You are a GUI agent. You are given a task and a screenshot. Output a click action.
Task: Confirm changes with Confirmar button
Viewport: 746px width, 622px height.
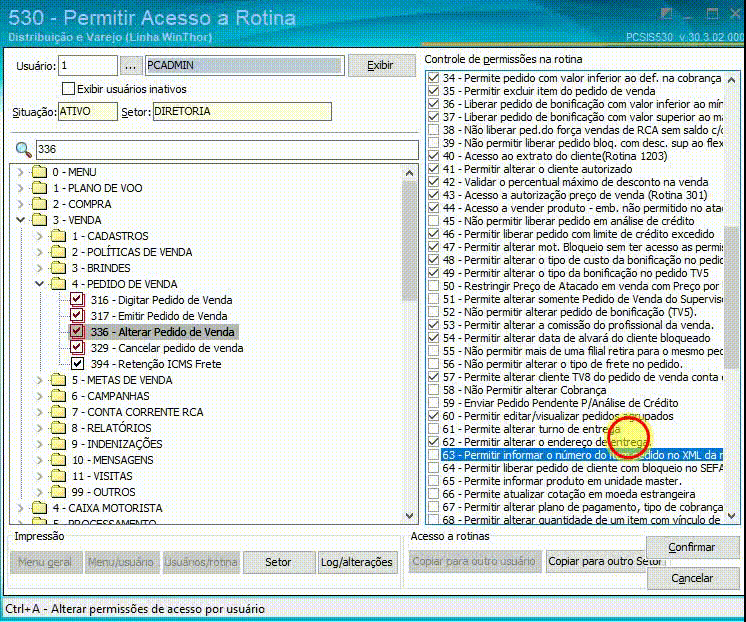pyautogui.click(x=692, y=547)
